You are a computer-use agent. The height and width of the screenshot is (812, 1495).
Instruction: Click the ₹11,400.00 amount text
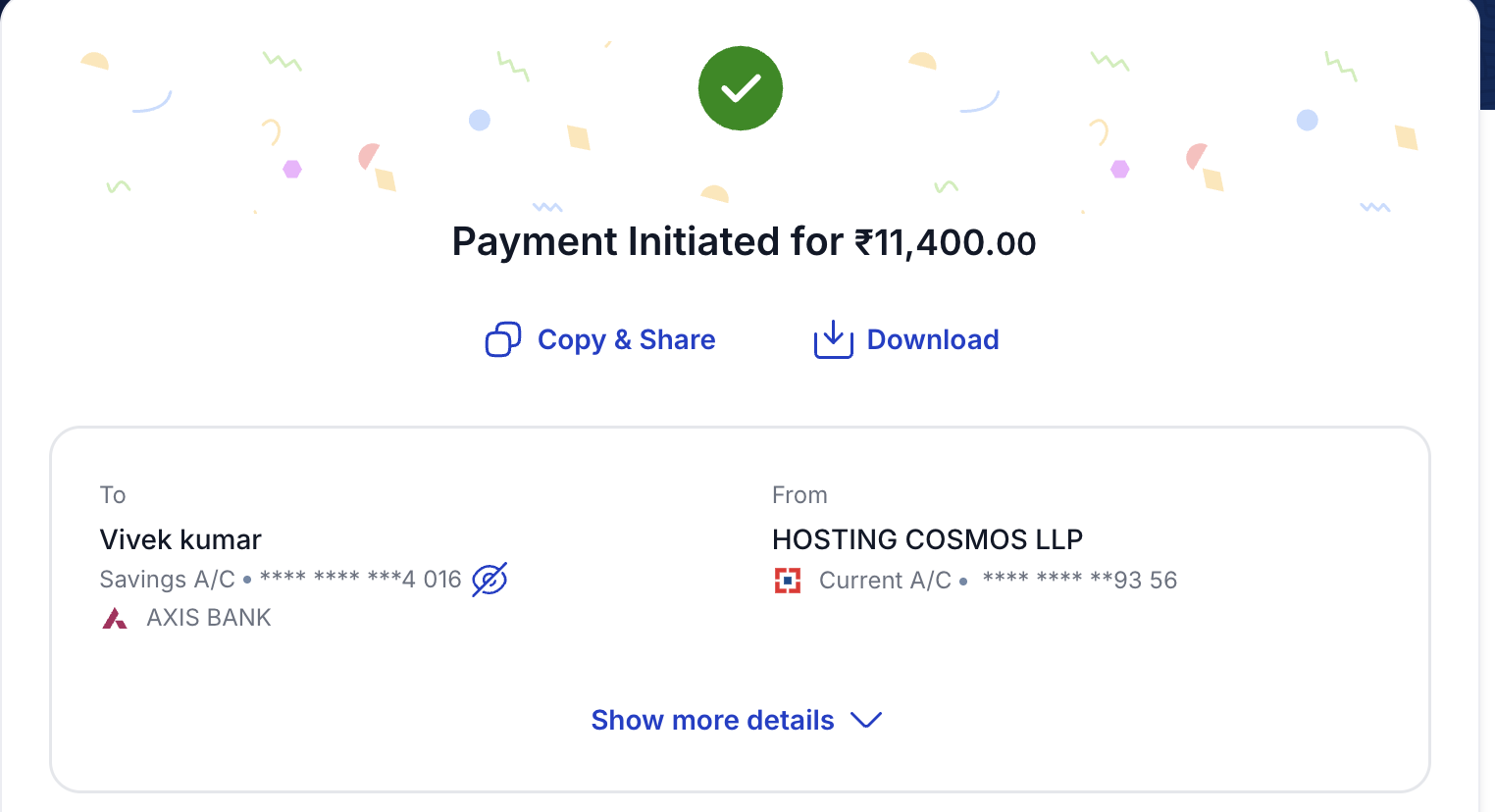click(x=945, y=243)
